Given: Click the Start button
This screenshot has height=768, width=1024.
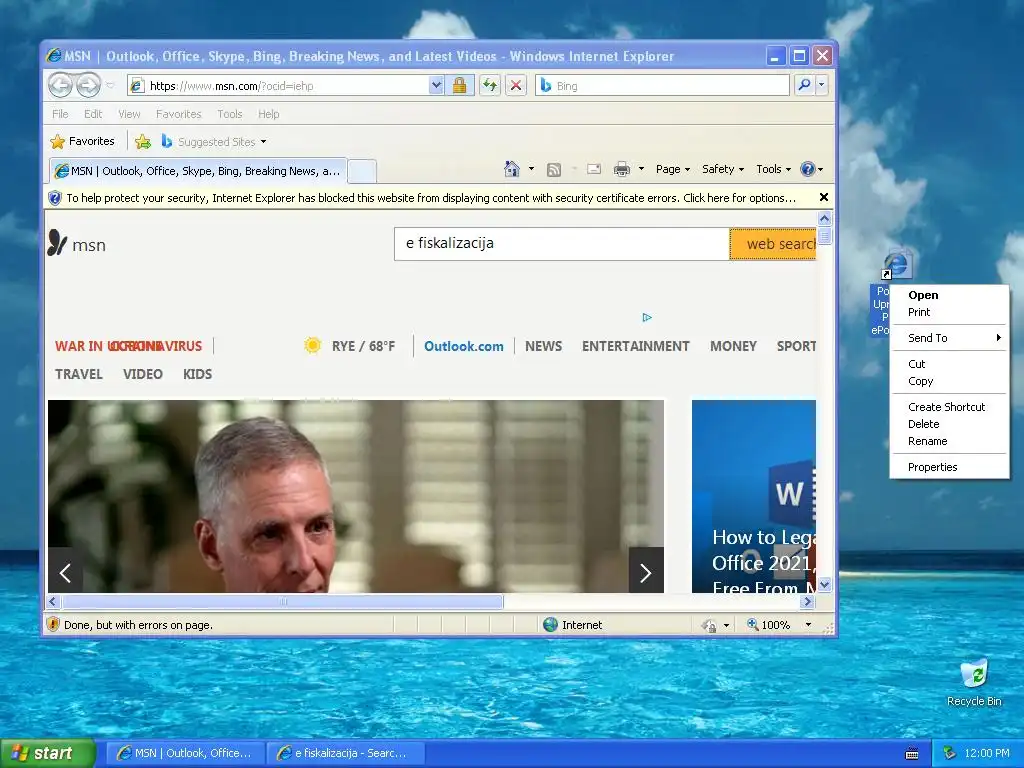Looking at the screenshot, I should [48, 753].
